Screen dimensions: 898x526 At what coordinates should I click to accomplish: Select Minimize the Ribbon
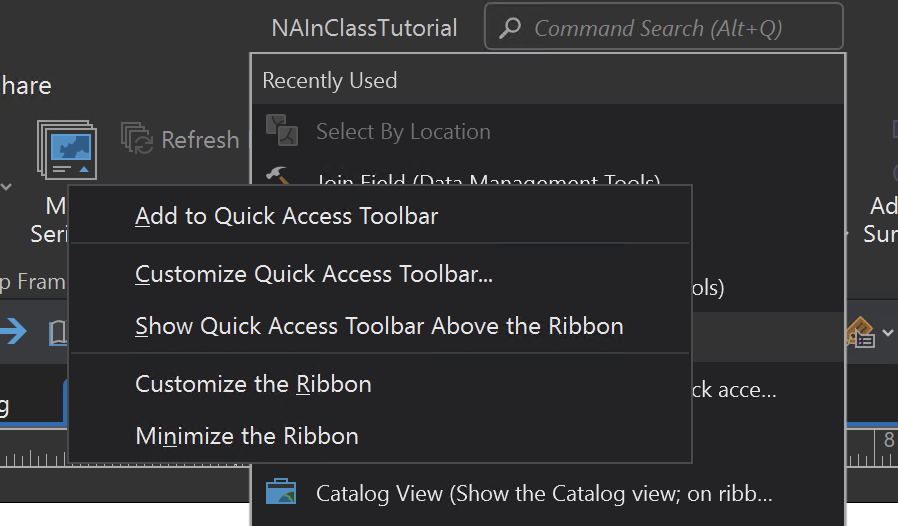[246, 436]
